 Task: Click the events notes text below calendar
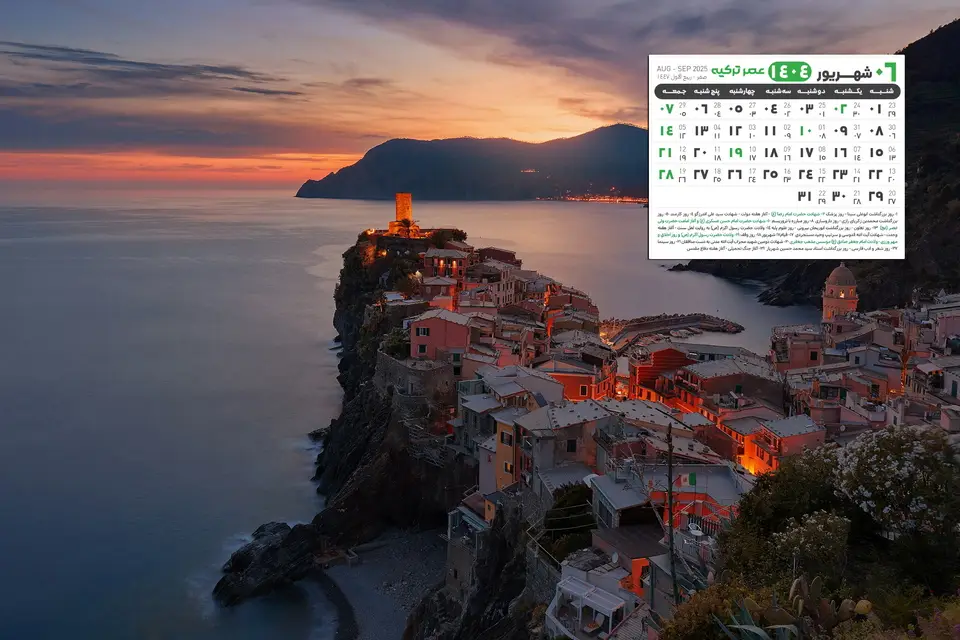click(776, 232)
